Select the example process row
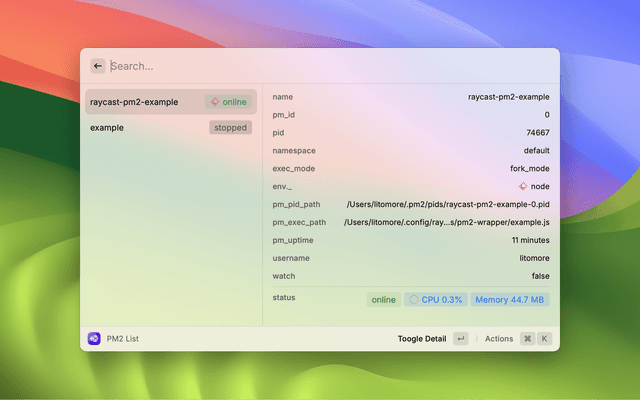The width and height of the screenshot is (640, 400). pos(107,128)
